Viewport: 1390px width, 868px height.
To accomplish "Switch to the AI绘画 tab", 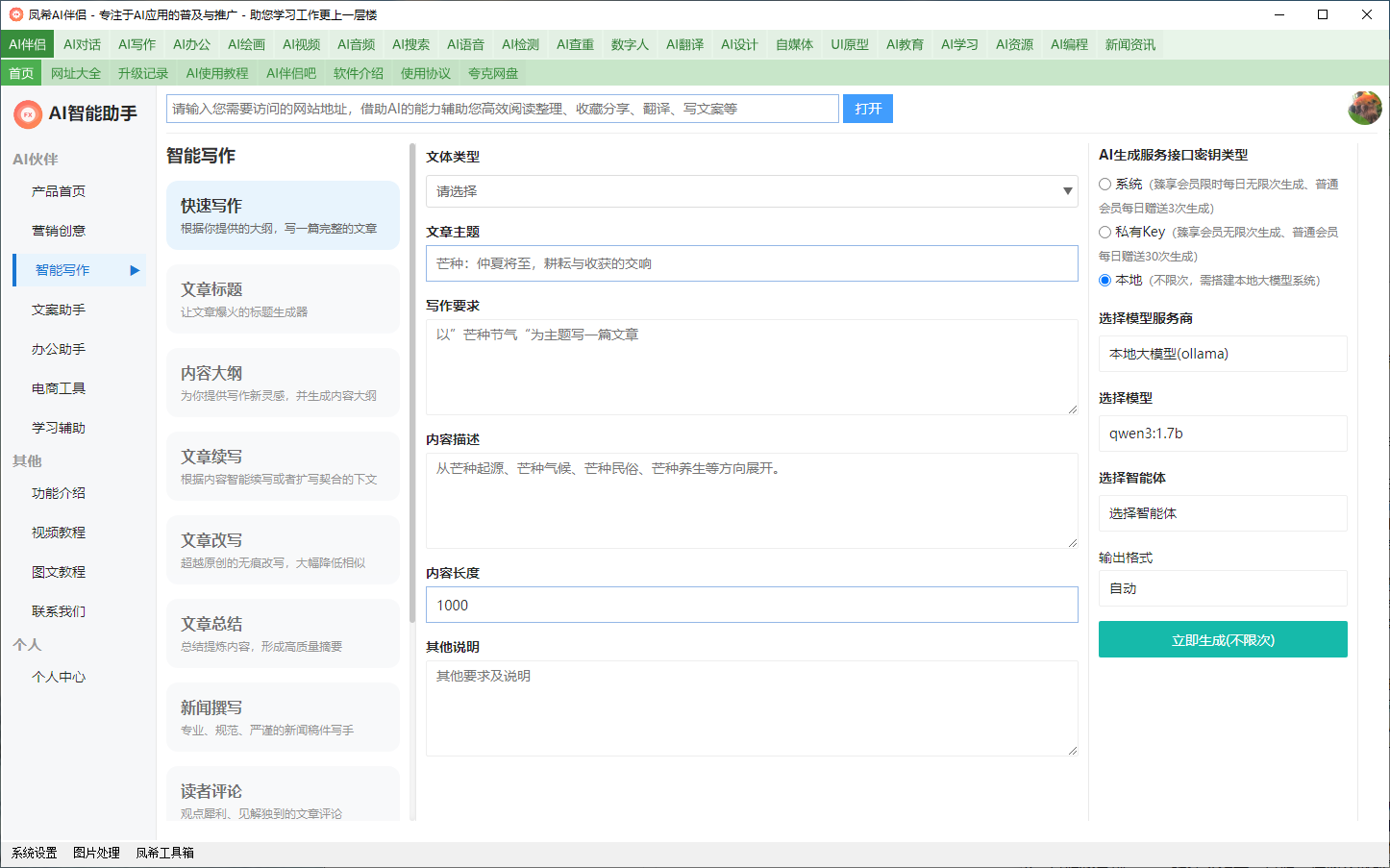I will [246, 44].
